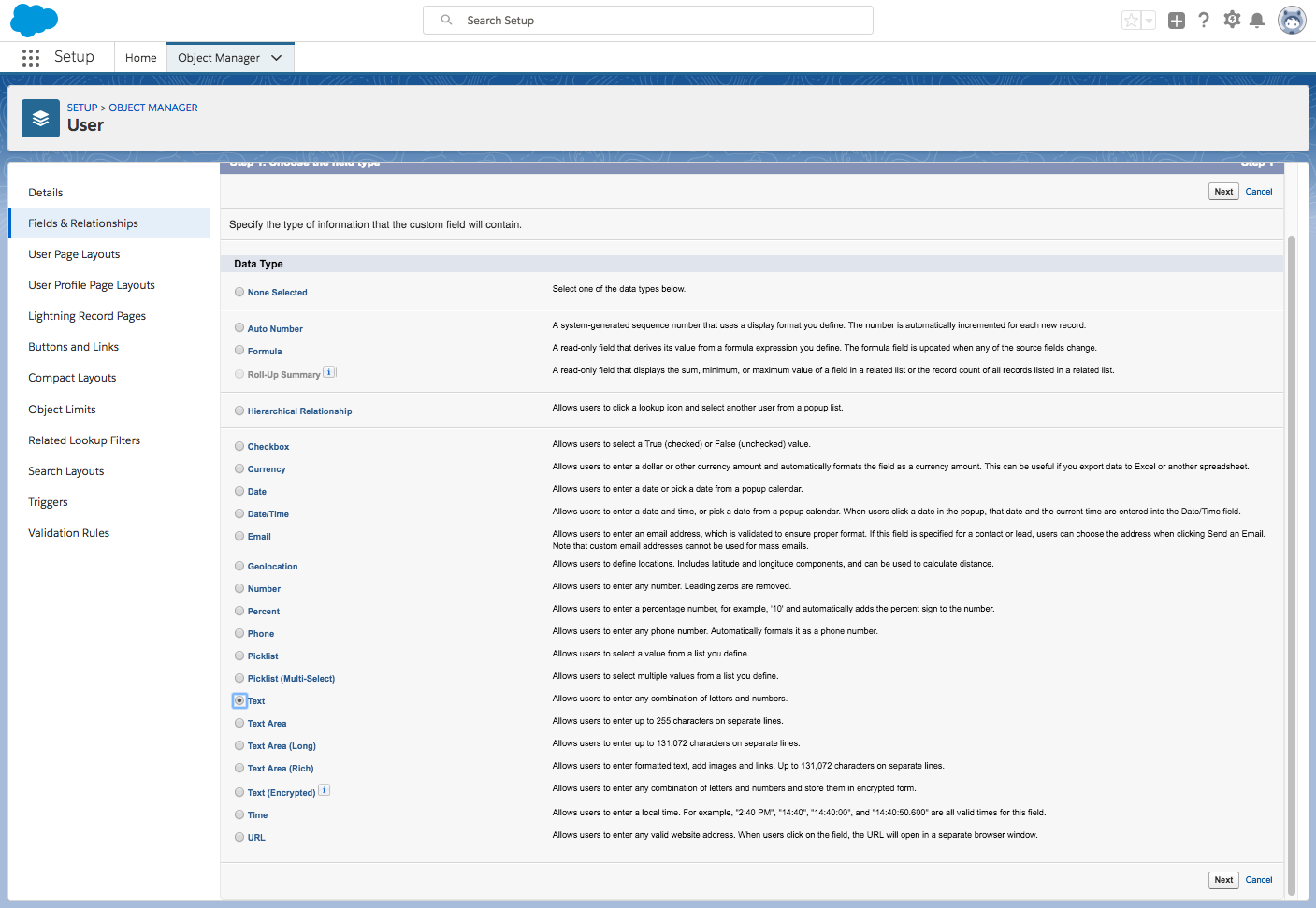Click the top Cancel link
This screenshot has height=908, width=1316.
(x=1259, y=192)
